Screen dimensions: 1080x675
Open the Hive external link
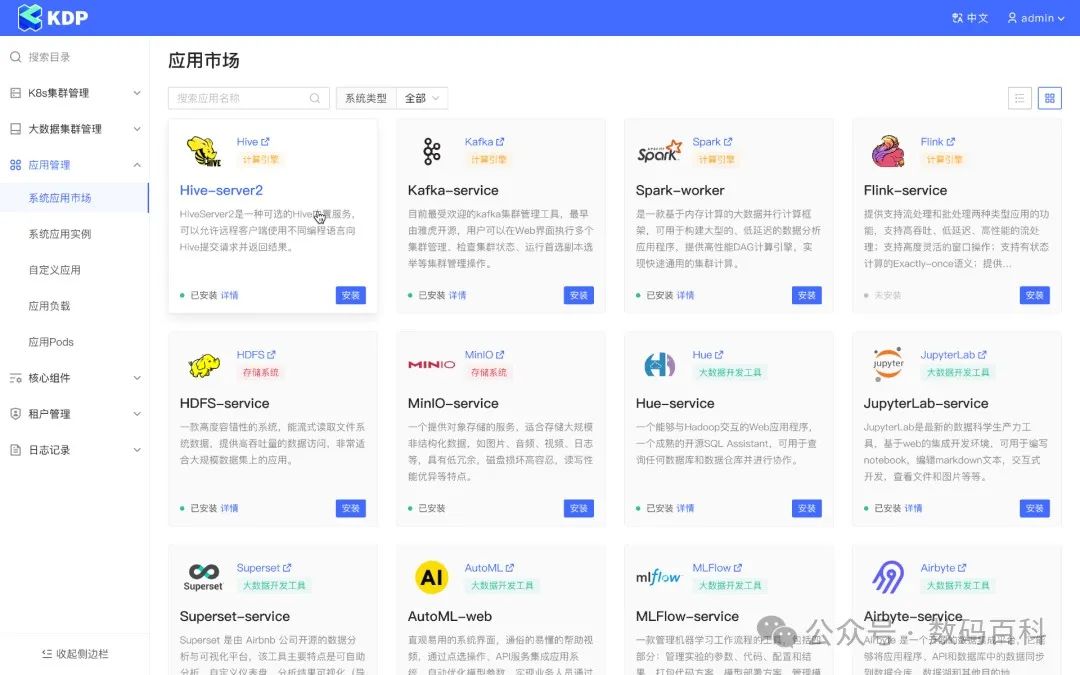(x=253, y=142)
